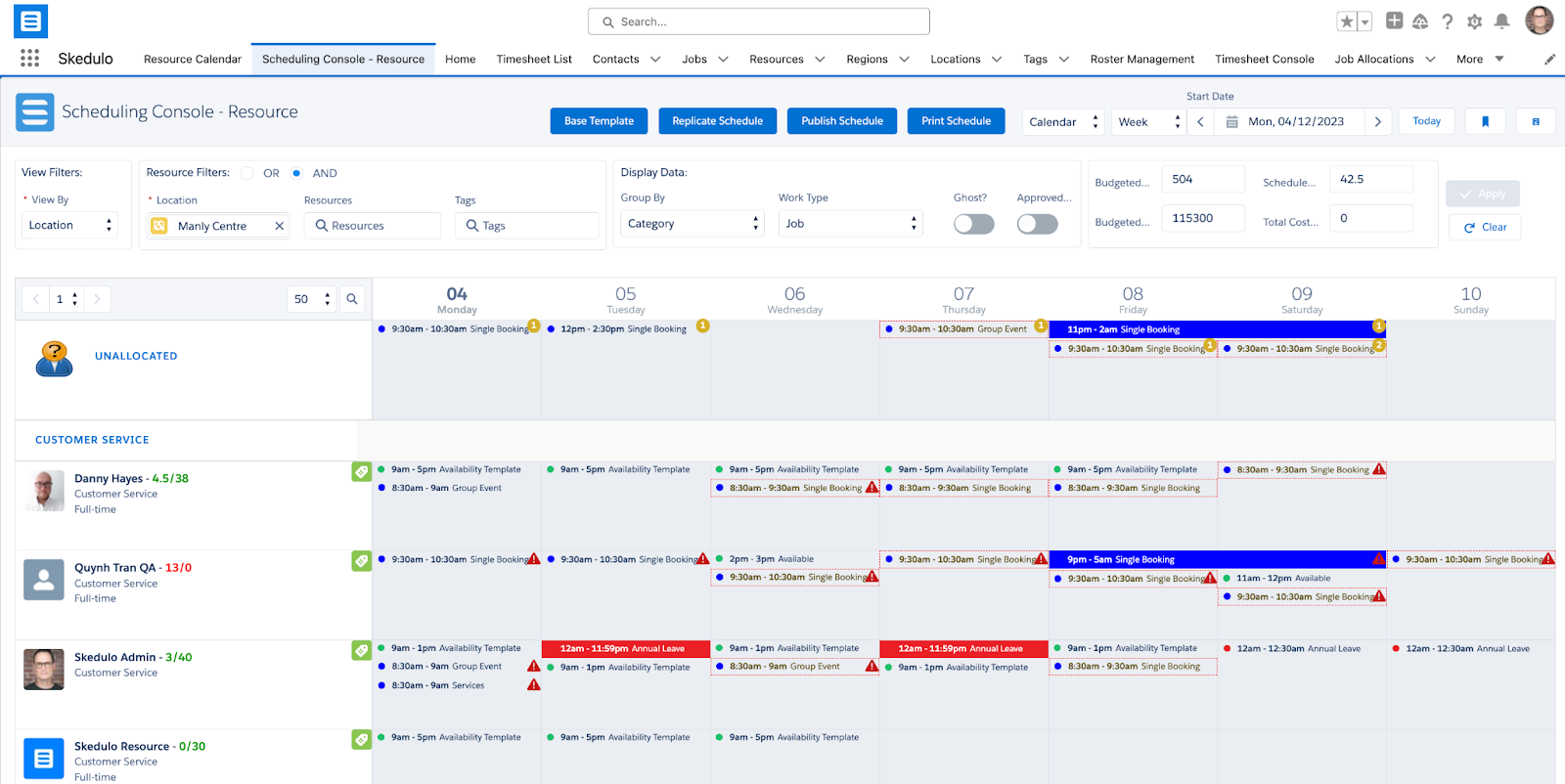The image size is (1565, 784).
Task: Toggle the Approved switch
Action: click(1037, 224)
